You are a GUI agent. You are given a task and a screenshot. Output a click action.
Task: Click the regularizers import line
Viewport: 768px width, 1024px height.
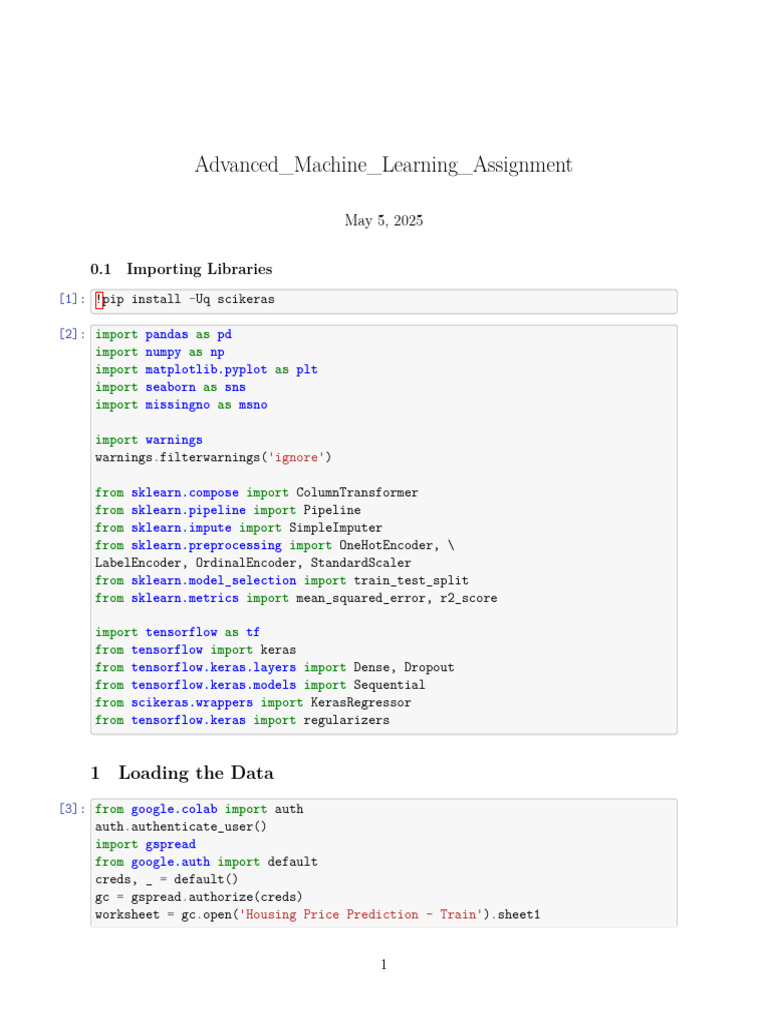coord(242,720)
